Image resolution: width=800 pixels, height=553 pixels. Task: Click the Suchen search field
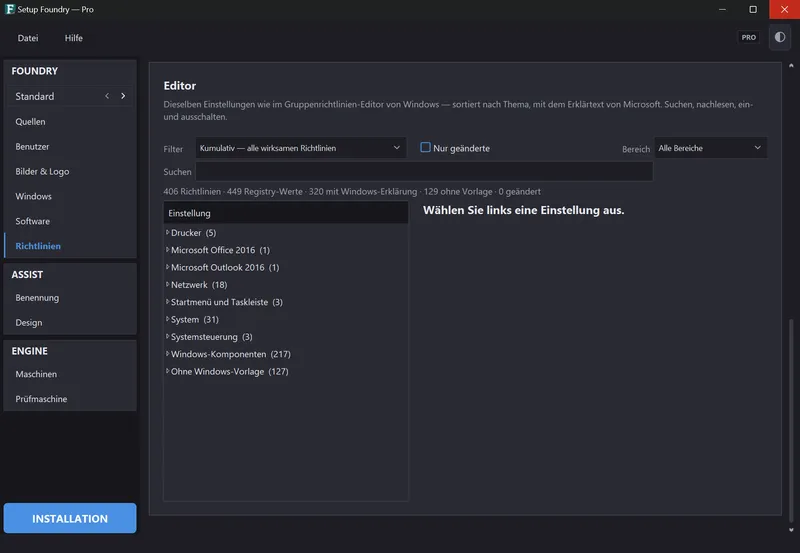pos(424,171)
